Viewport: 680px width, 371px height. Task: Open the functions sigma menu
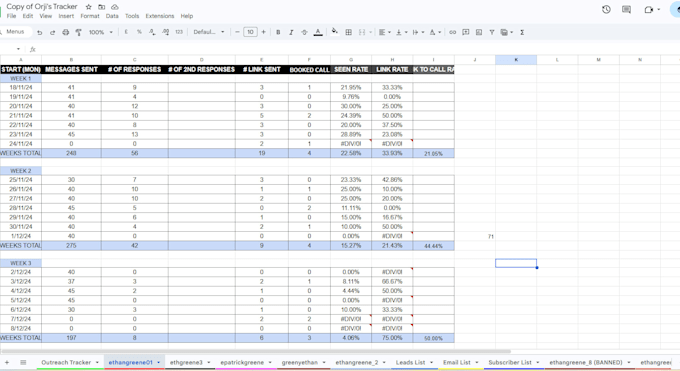(522, 32)
